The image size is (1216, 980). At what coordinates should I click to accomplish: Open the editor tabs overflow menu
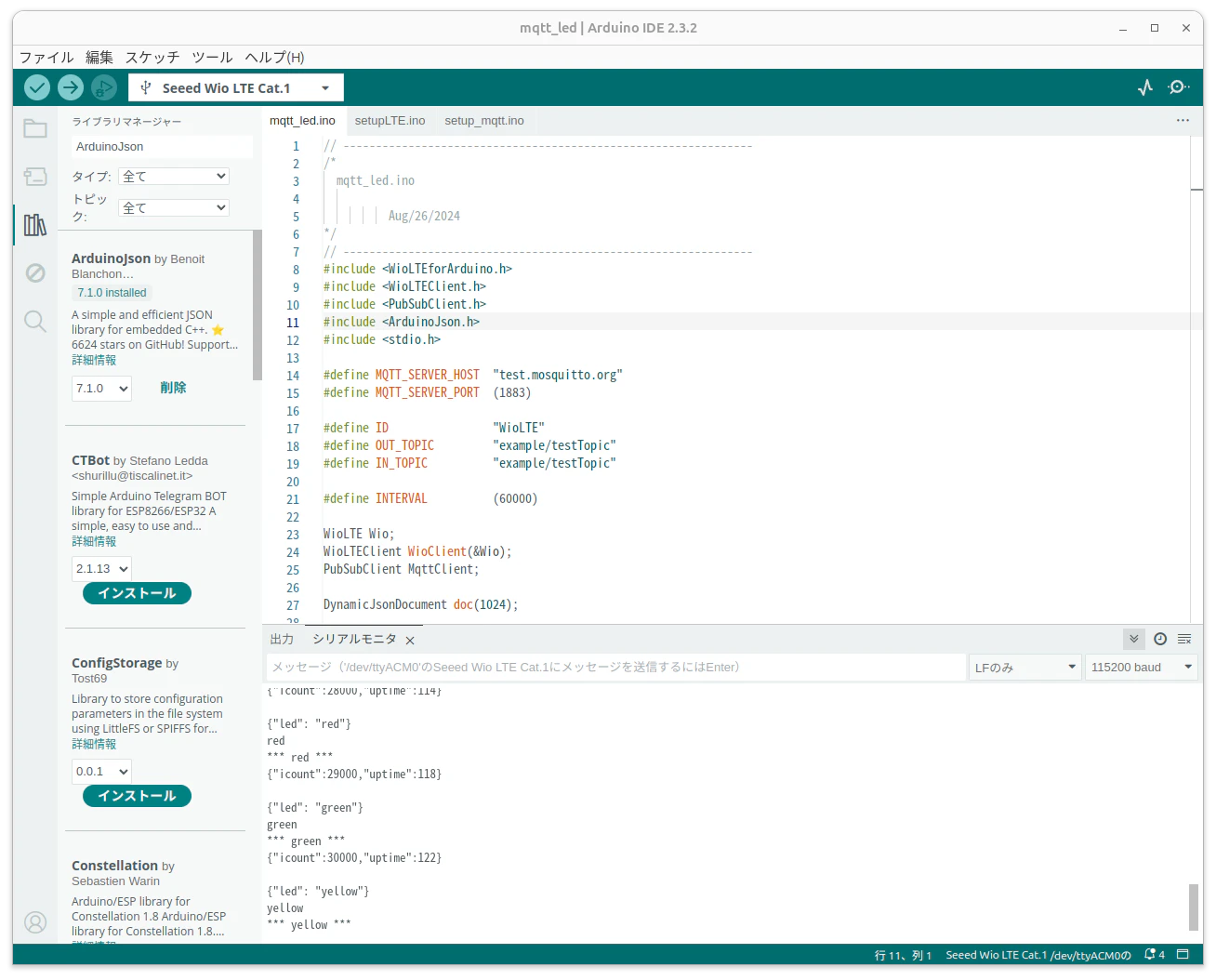[x=1183, y=120]
